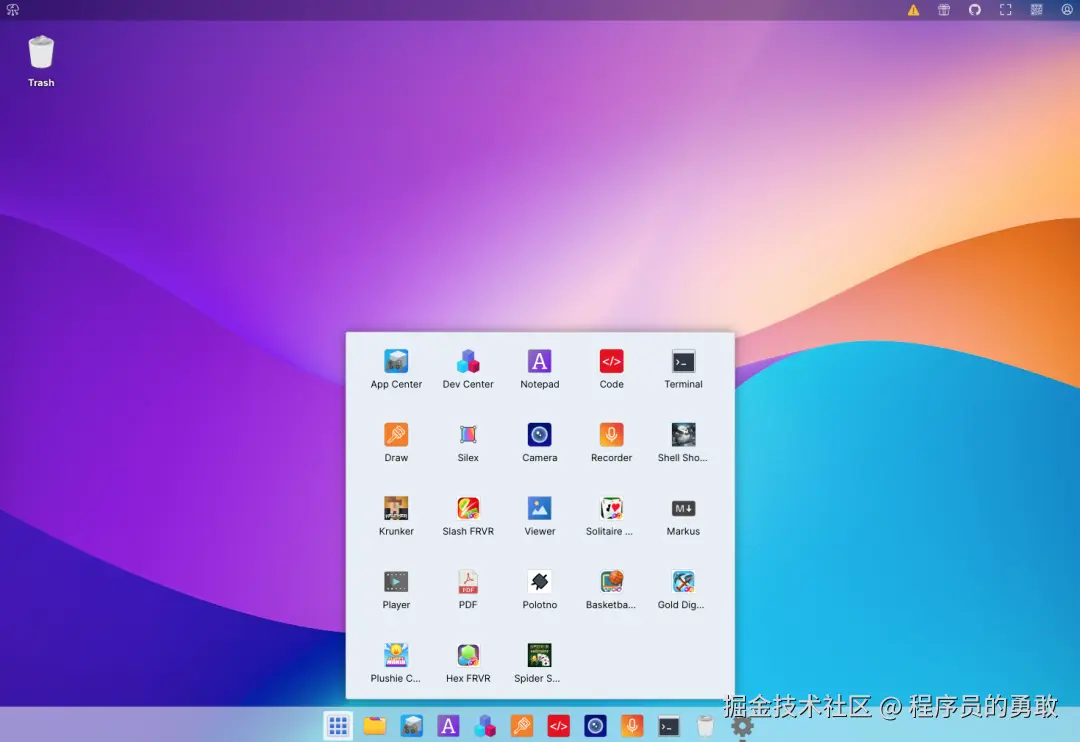Launch the Player app
The height and width of the screenshot is (742, 1080).
pos(396,590)
